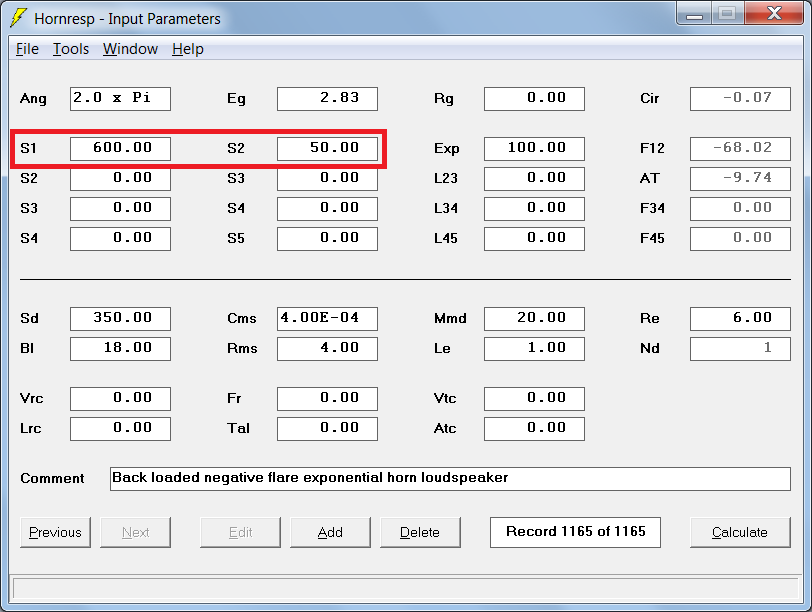Click the Cms label
The width and height of the screenshot is (812, 612).
pos(242,318)
